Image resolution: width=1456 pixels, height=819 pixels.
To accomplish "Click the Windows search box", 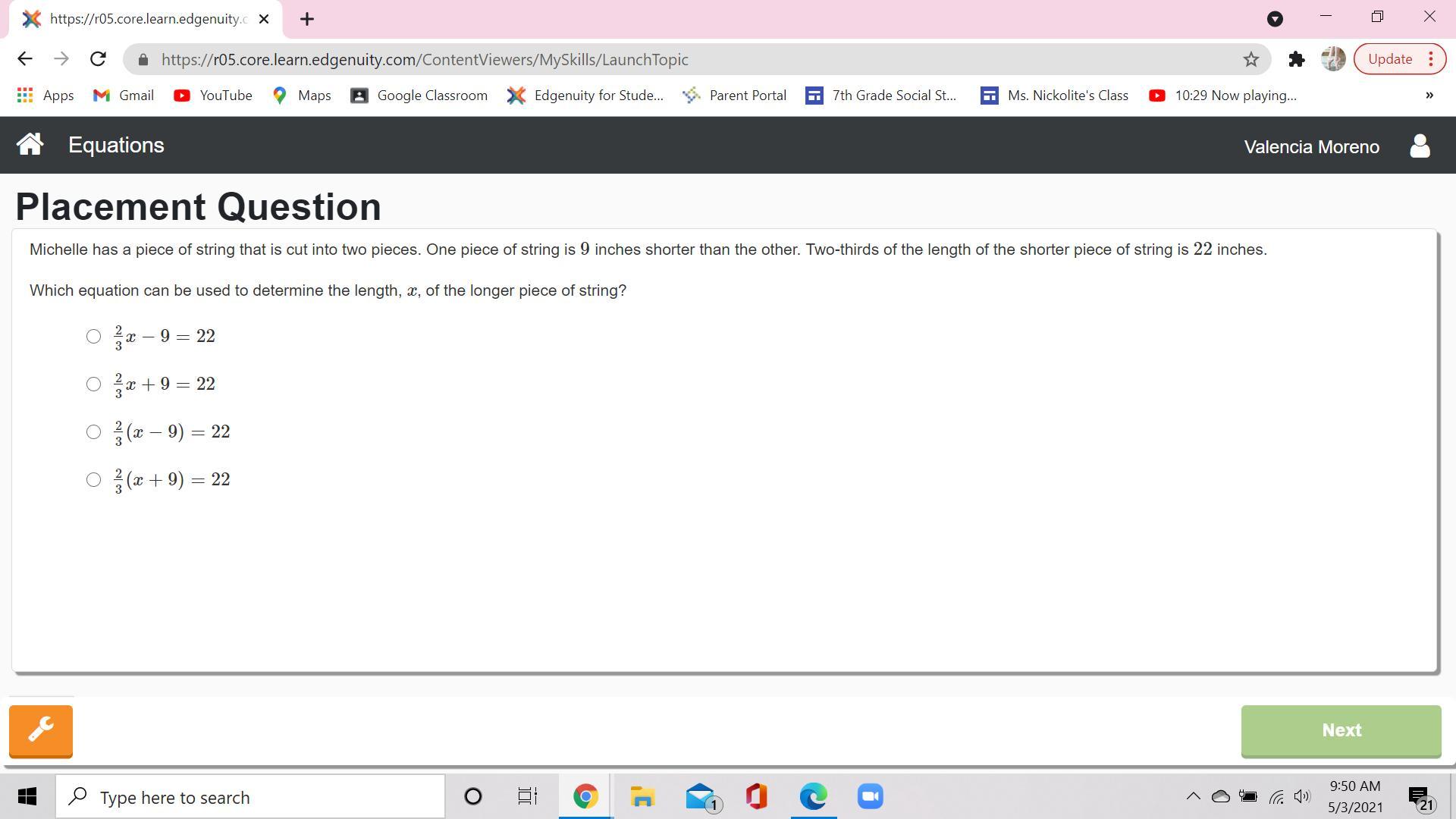I will [x=250, y=797].
